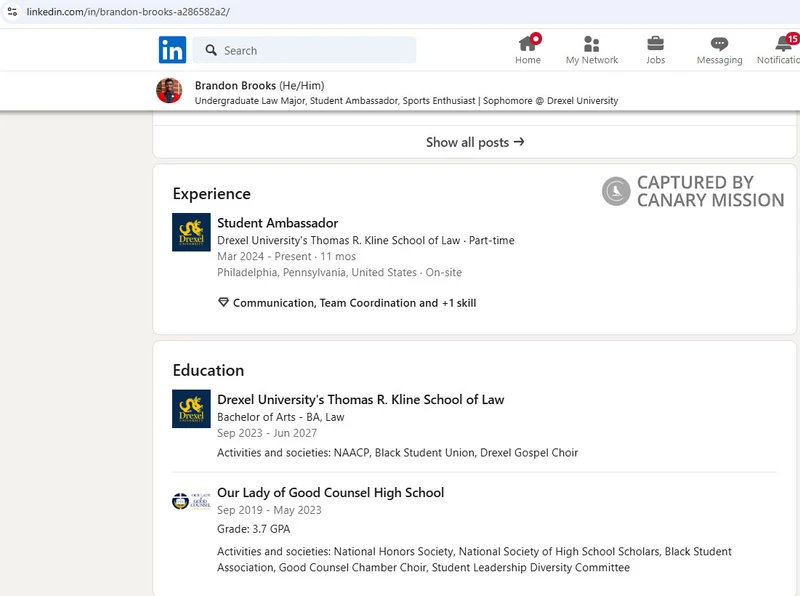Click 'Bachelor of Arts - BA, Law' text
The width and height of the screenshot is (800, 596).
coord(281,417)
